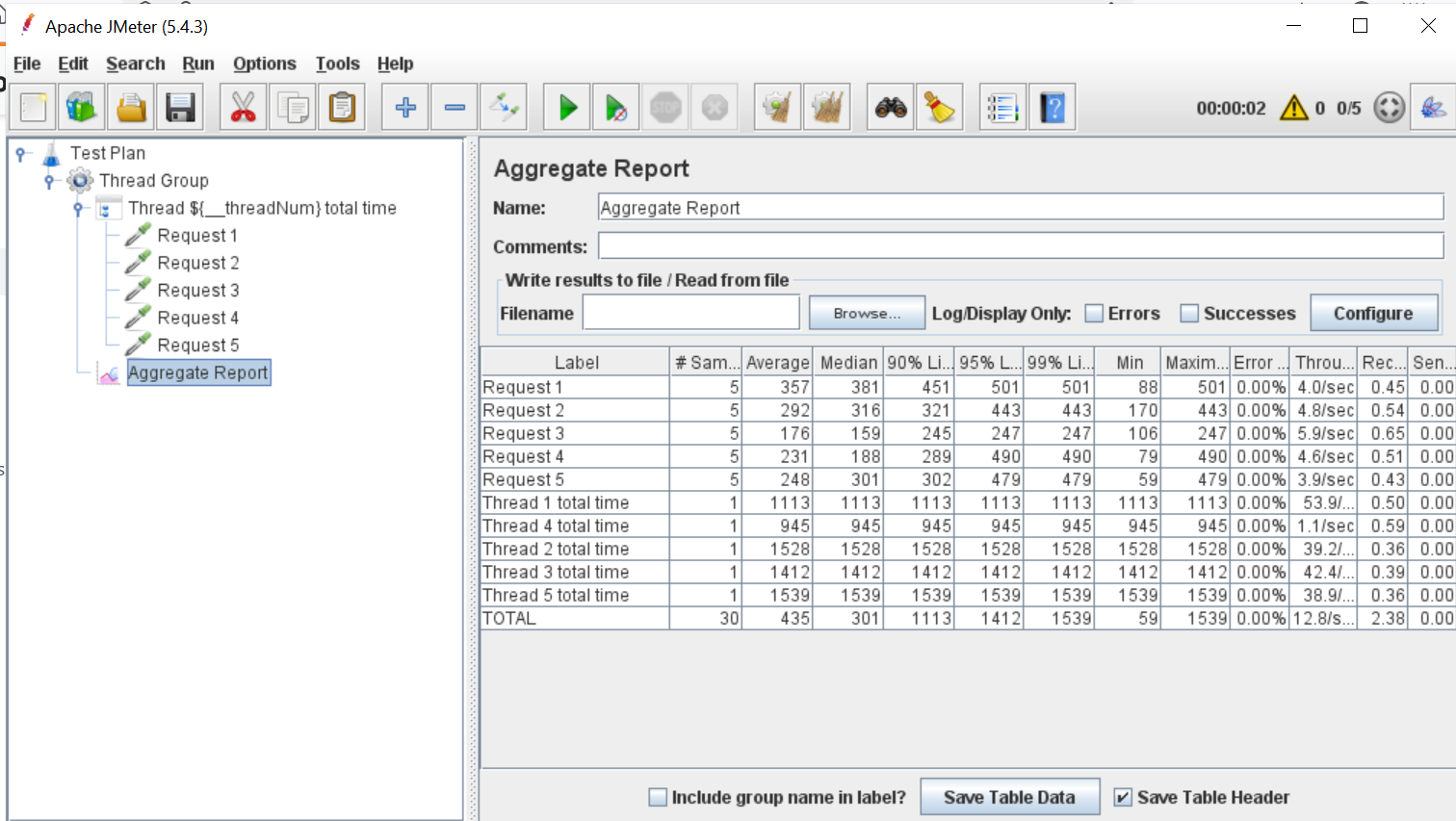Click the Save Table Data button
This screenshot has height=821, width=1456.
pyautogui.click(x=1009, y=797)
